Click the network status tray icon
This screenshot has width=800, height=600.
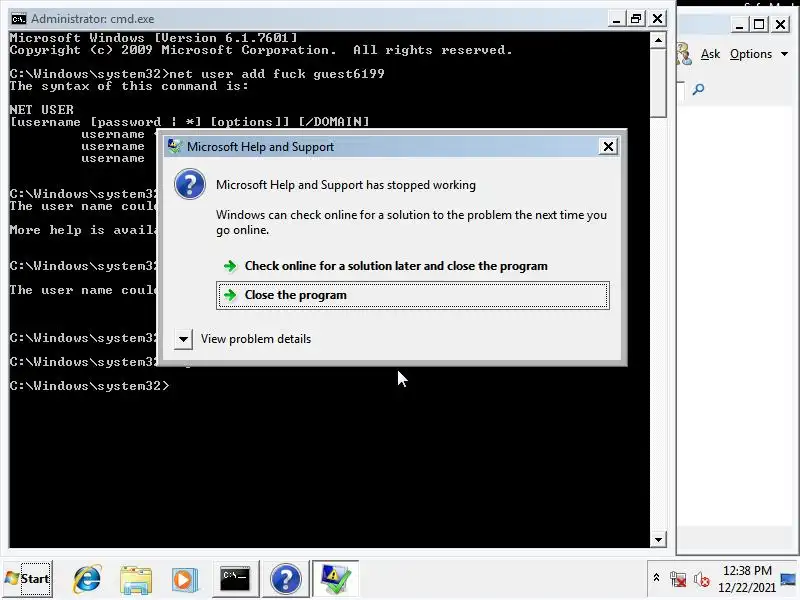[x=678, y=579]
